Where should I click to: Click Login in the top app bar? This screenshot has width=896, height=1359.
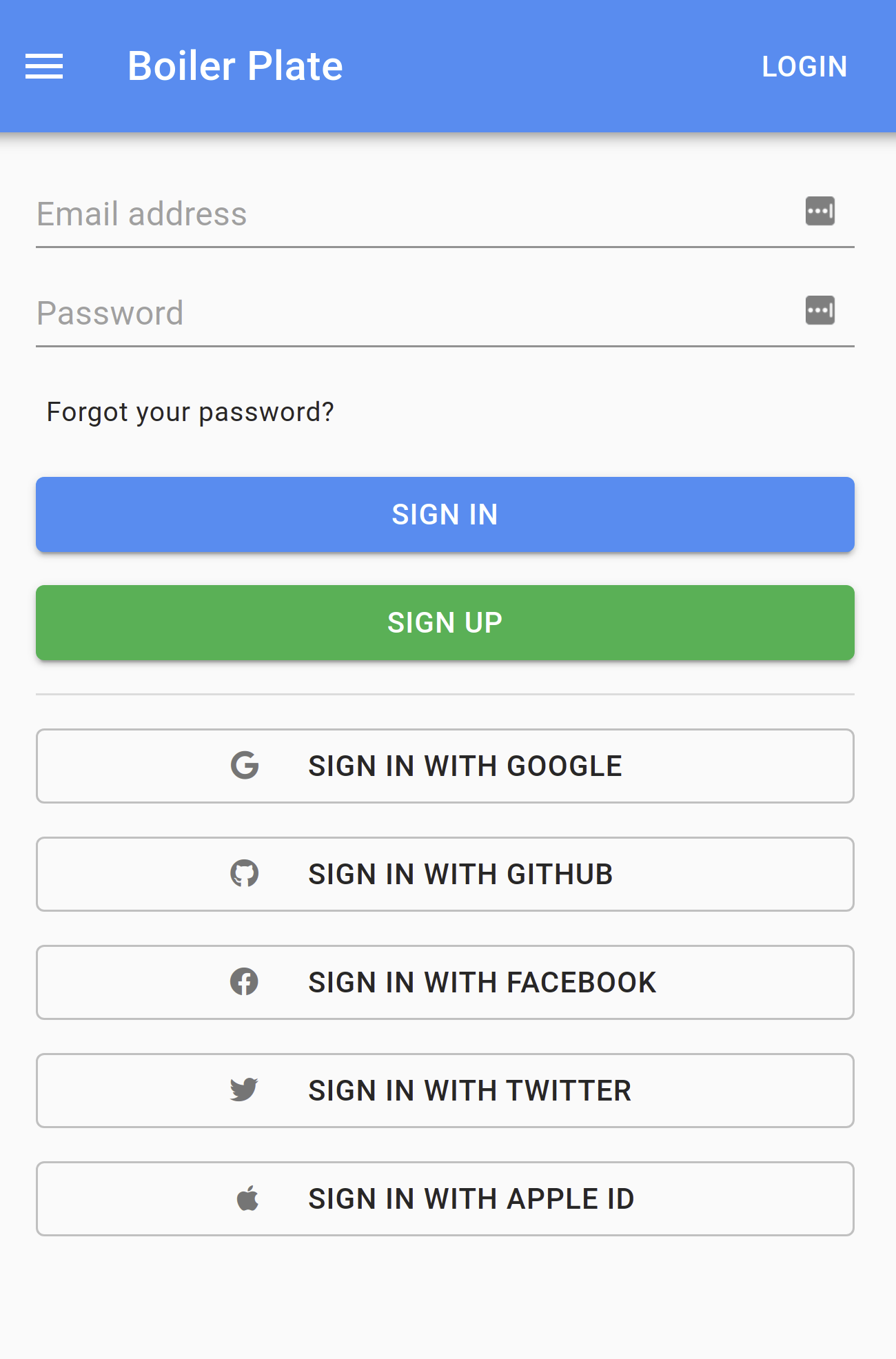[804, 67]
